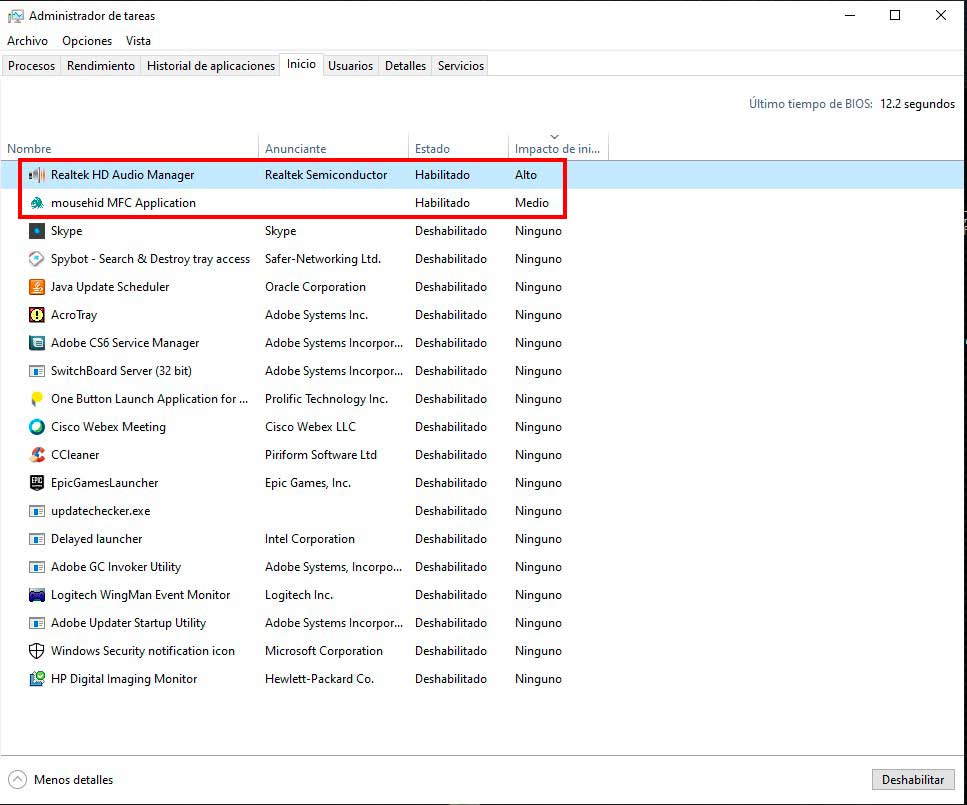Click the updatechecker.exe icon
The image size is (967, 805).
click(x=37, y=511)
